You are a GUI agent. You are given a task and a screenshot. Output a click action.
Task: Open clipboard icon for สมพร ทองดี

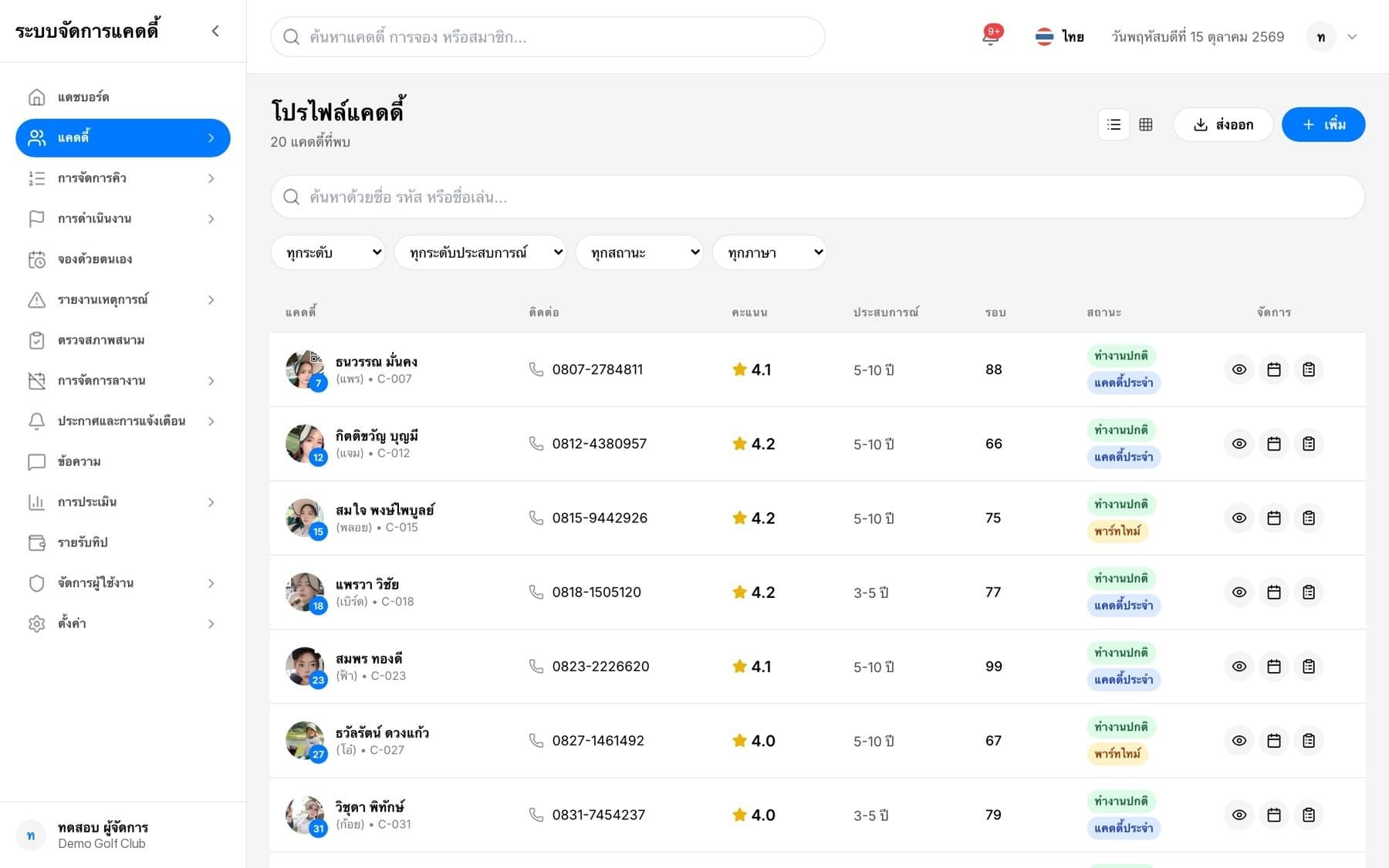point(1309,666)
